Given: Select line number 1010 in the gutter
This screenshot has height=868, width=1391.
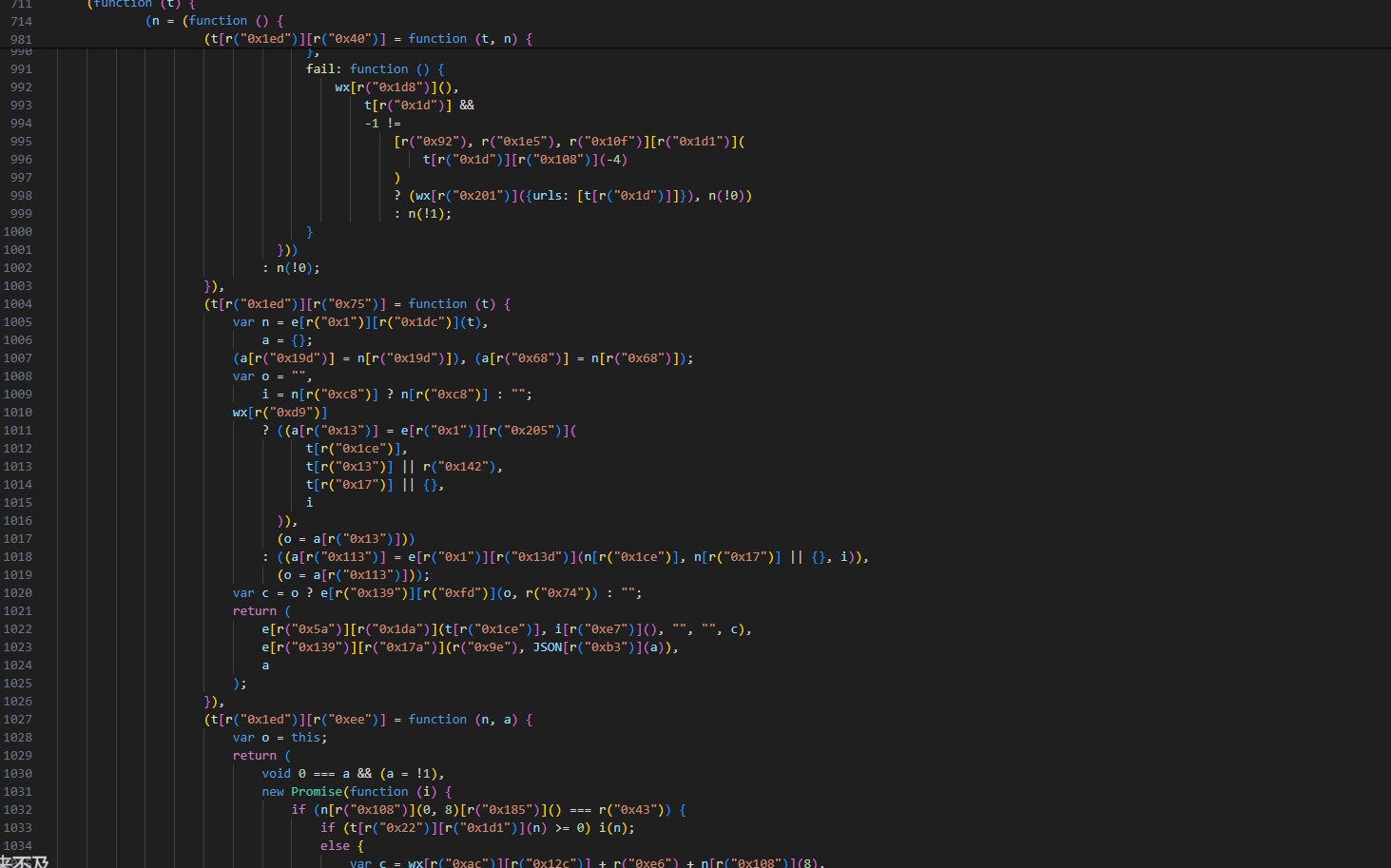Looking at the screenshot, I should tap(17, 413).
